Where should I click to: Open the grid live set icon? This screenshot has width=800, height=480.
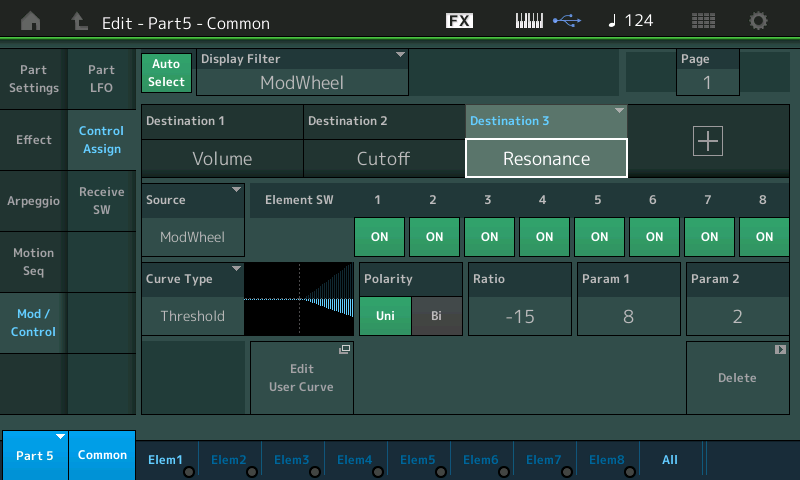tap(703, 21)
